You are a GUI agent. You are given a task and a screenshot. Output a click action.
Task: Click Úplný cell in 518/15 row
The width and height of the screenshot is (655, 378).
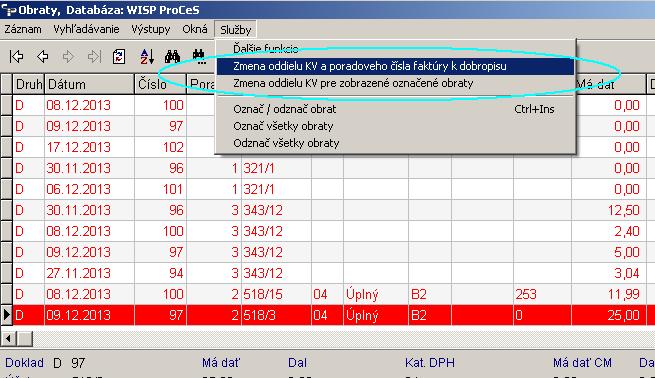tap(376, 294)
